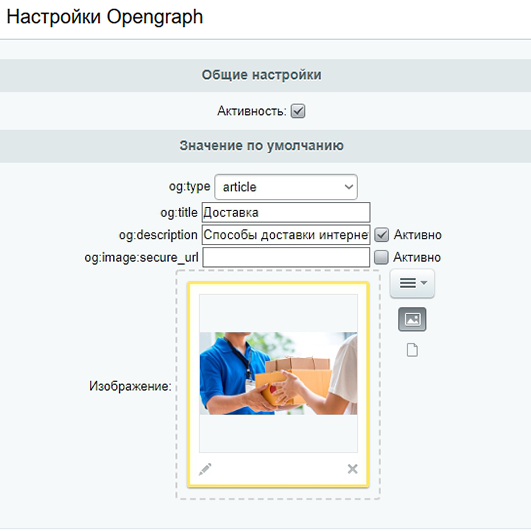
Task: Click the Активность: label
Action: 252,111
